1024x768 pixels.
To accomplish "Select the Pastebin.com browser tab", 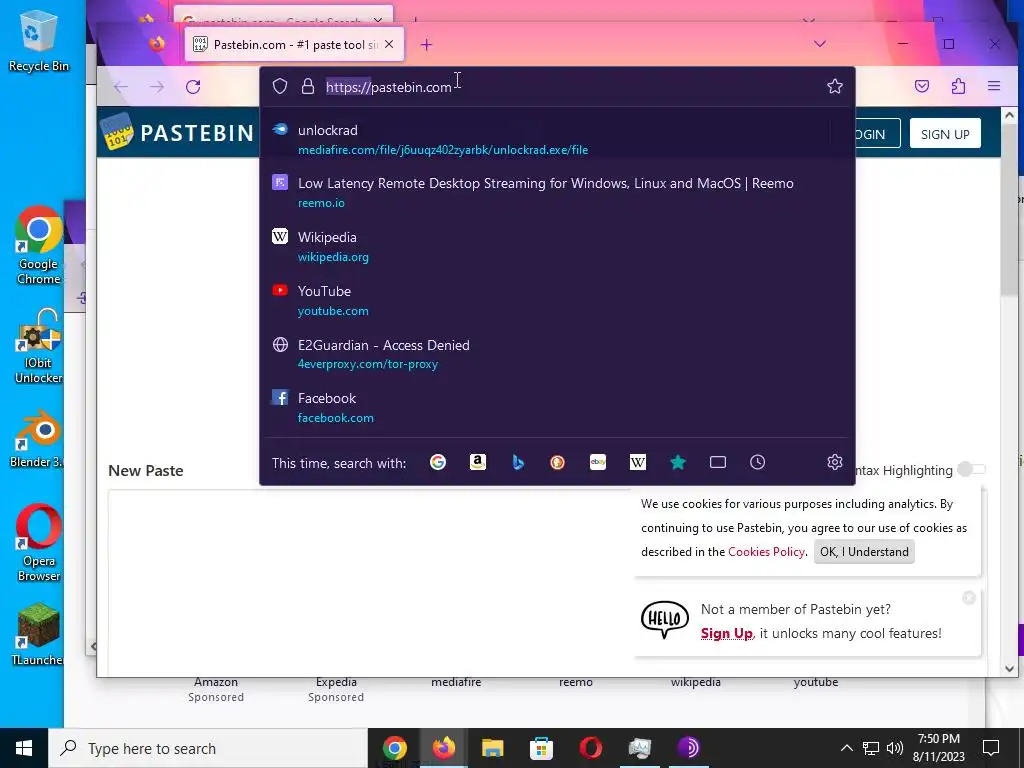I will 294,44.
